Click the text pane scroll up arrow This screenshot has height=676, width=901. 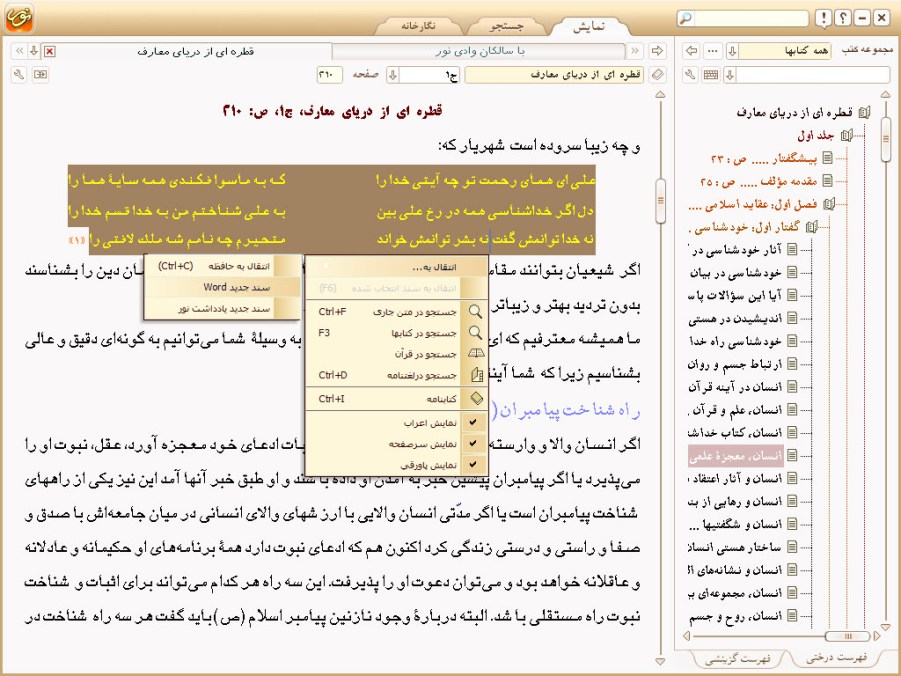(x=660, y=94)
